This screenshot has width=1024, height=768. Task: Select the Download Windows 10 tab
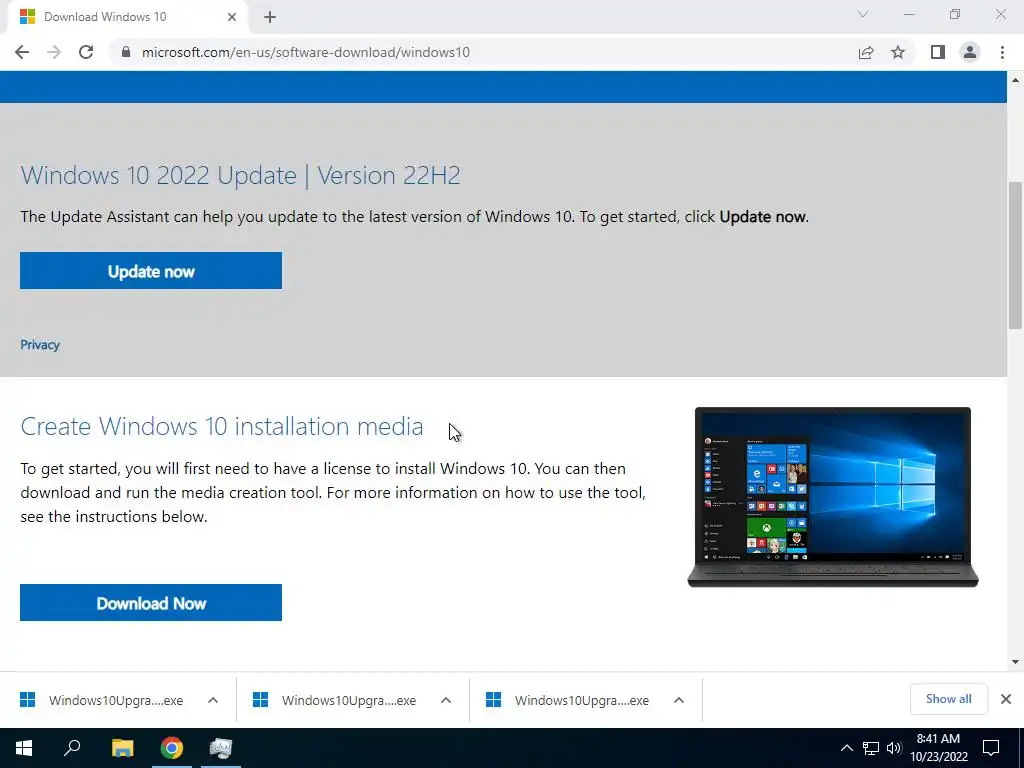(127, 17)
